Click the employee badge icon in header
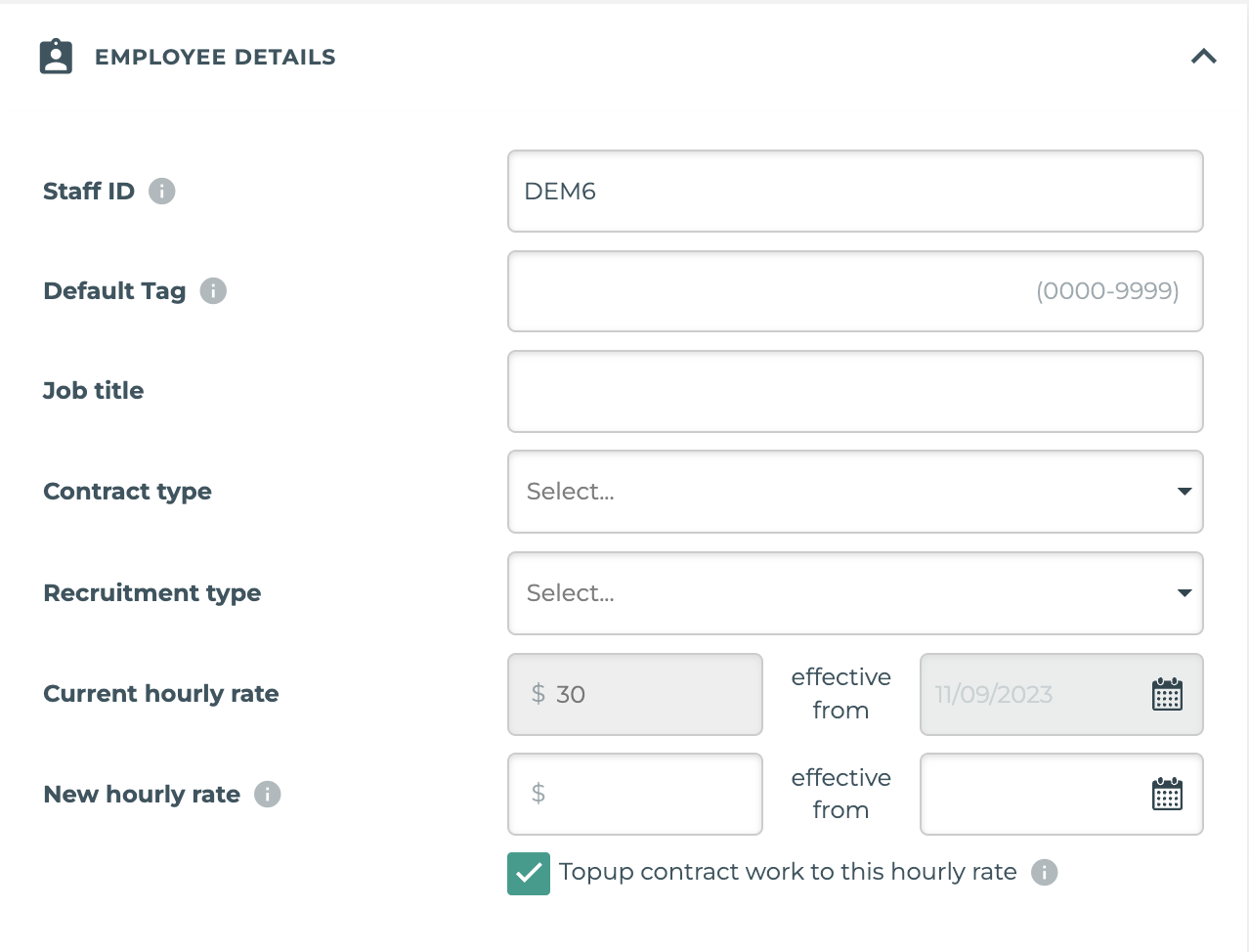Viewport: 1249px width, 952px height. (x=56, y=57)
